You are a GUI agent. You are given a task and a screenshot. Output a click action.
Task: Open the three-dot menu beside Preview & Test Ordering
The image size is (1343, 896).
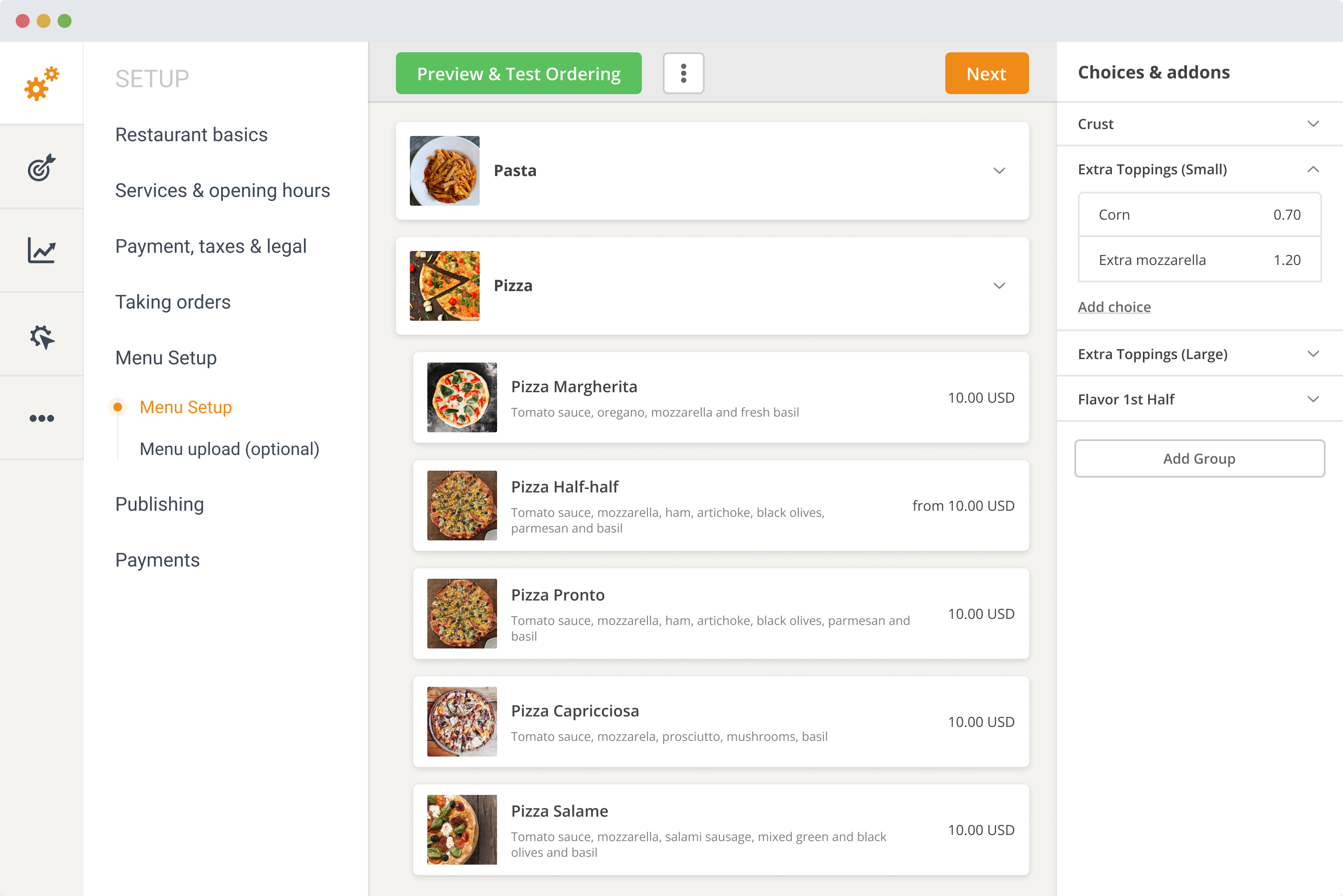[683, 73]
